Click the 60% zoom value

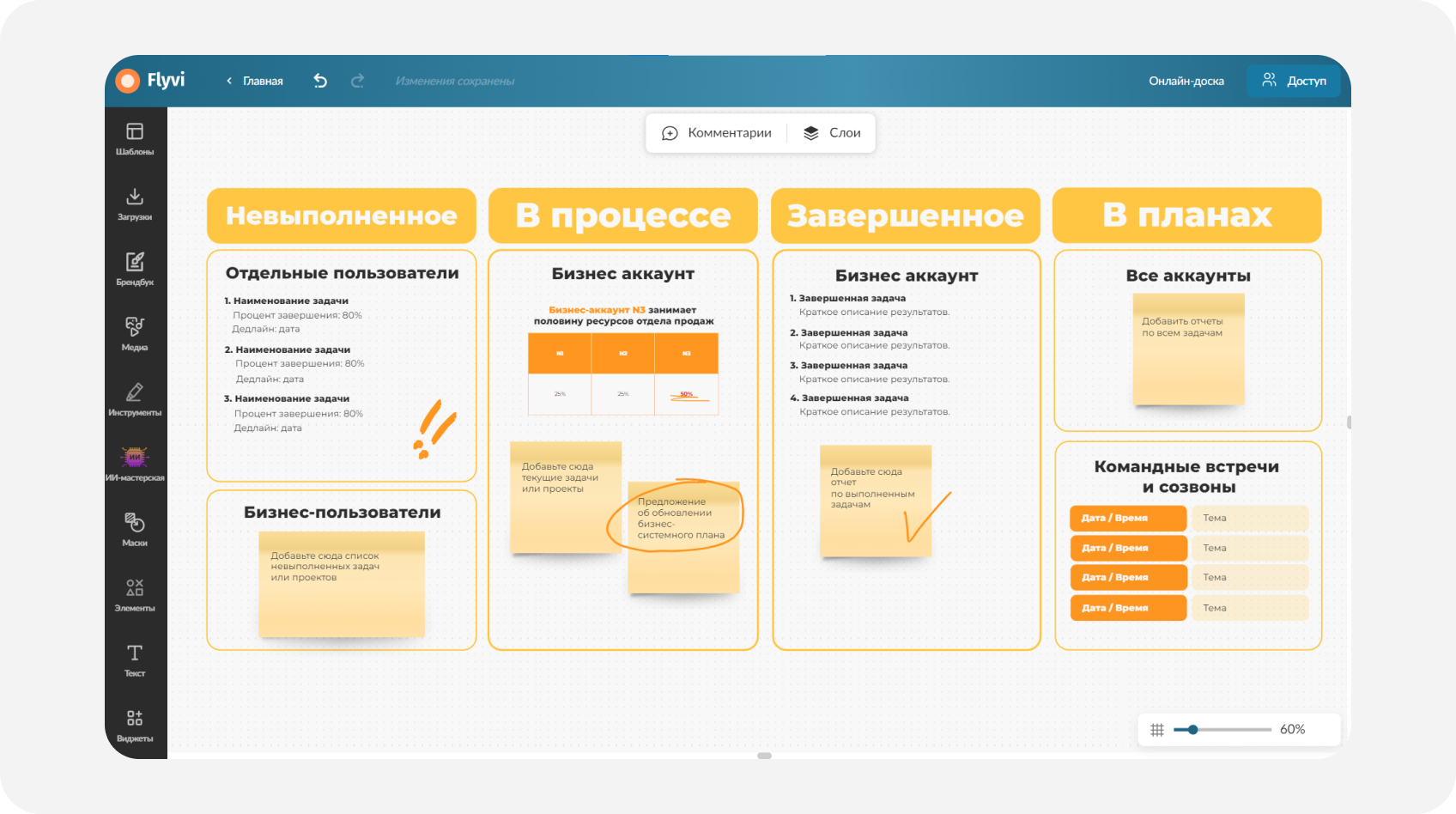1292,730
